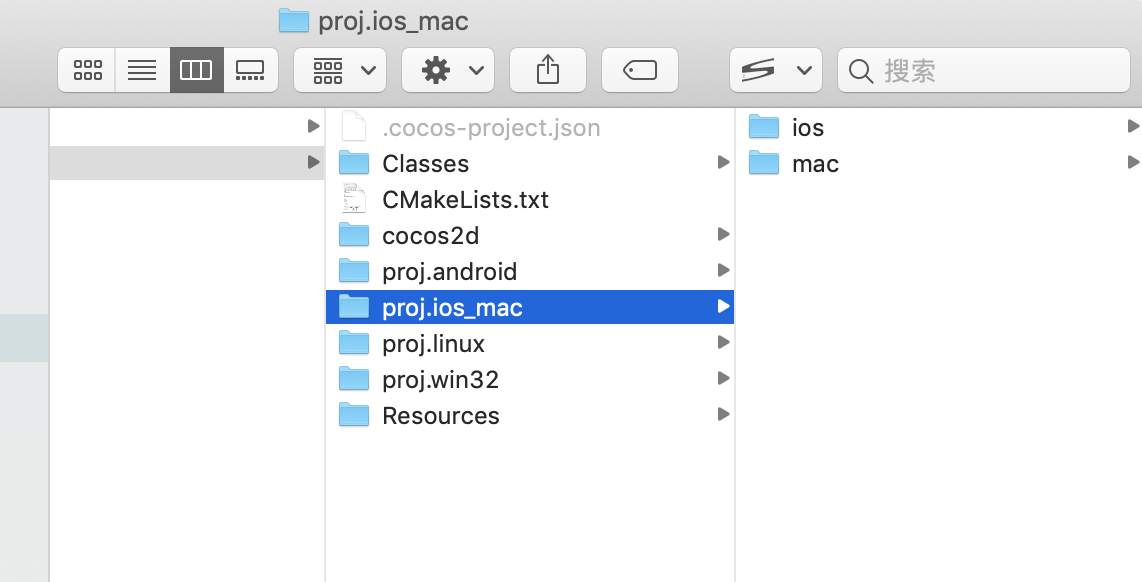The height and width of the screenshot is (582, 1142).
Task: Open the toolbar dropdown left of search
Action: [x=775, y=70]
